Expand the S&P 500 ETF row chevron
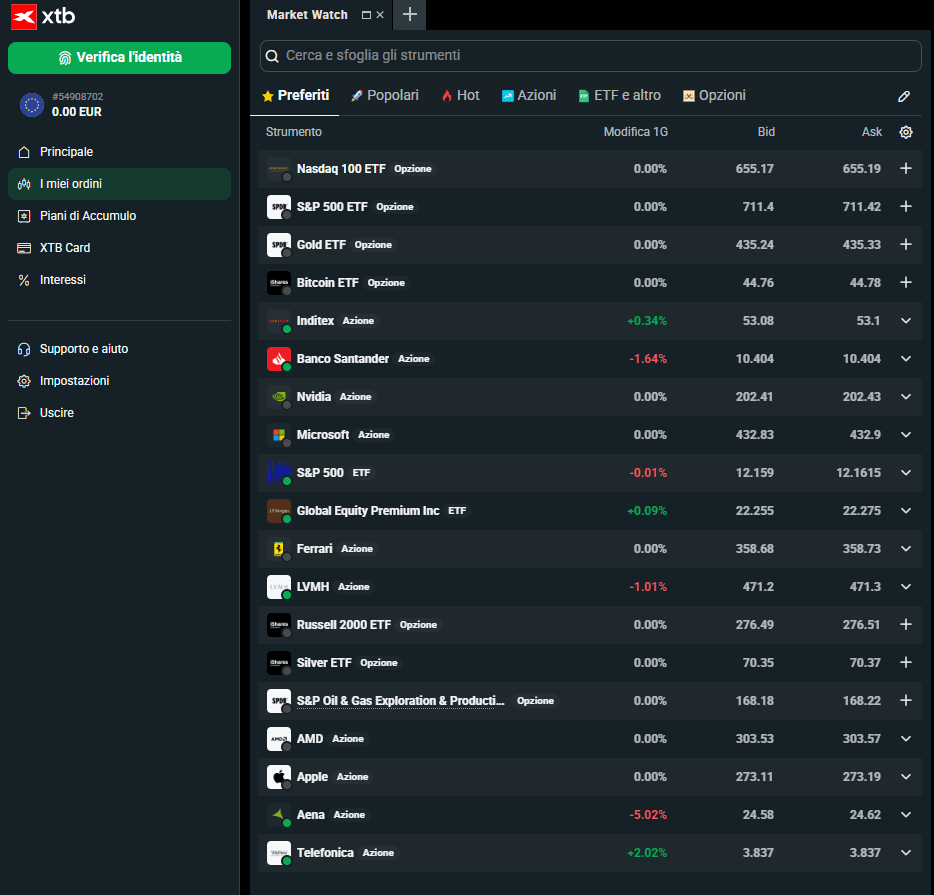The height and width of the screenshot is (895, 934). (905, 473)
